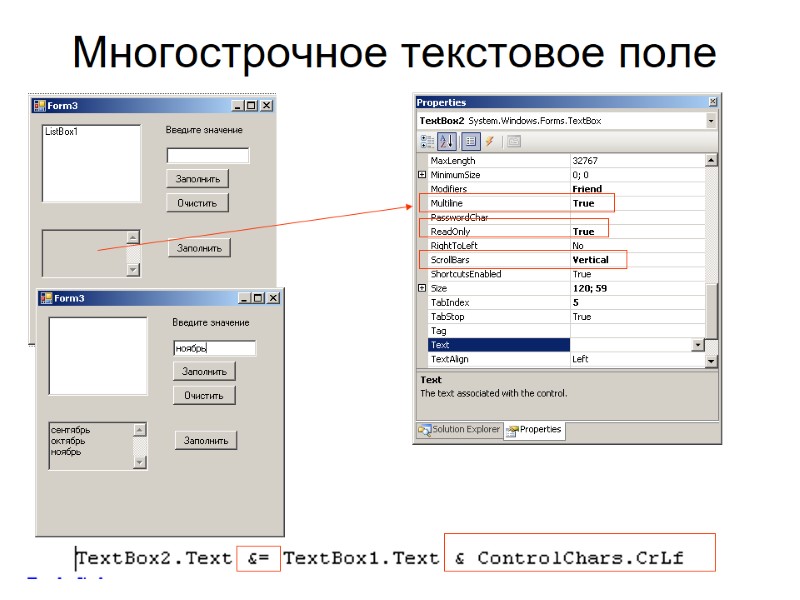800x600 pixels.
Task: Click the Solution Explorer tab icon
Action: pos(424,431)
